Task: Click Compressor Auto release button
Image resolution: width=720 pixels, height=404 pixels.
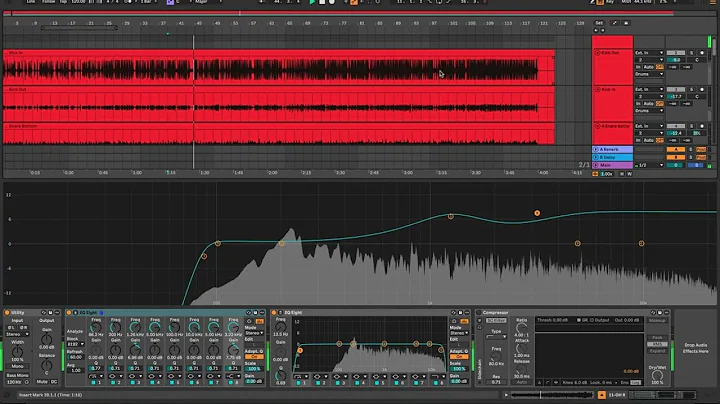Action: pyautogui.click(x=522, y=382)
